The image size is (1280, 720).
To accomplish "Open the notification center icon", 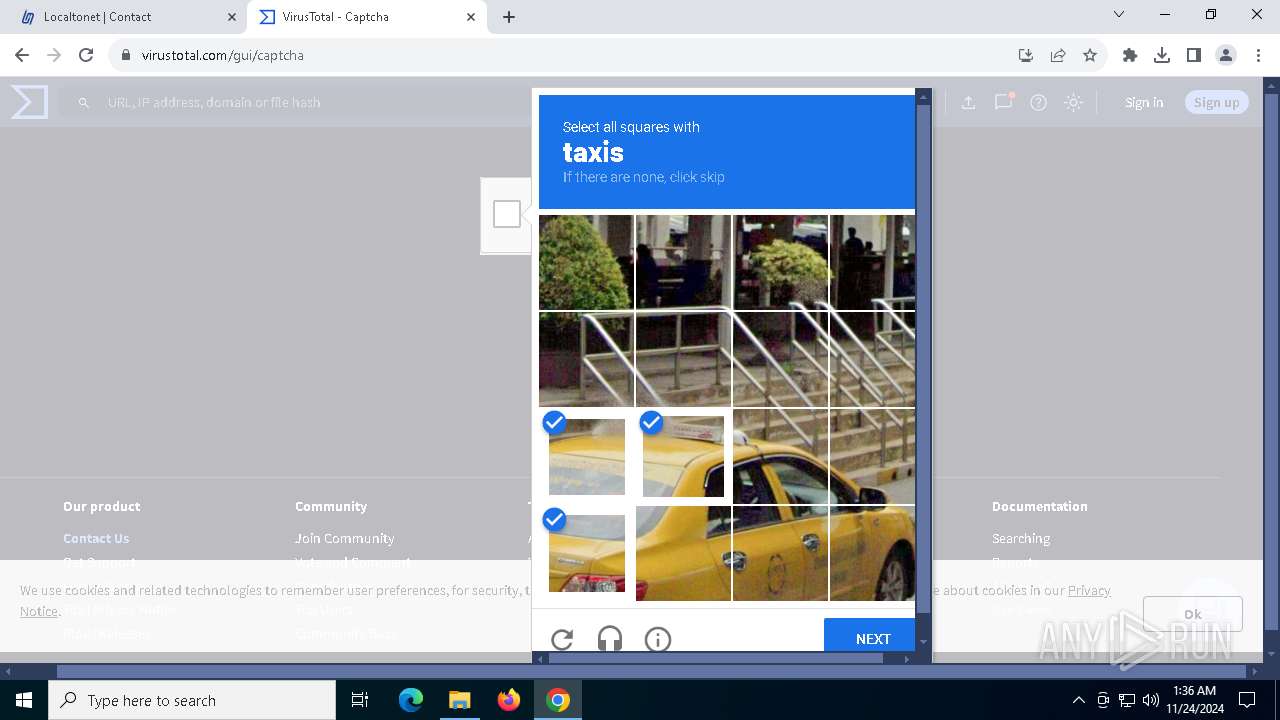I will [1248, 700].
